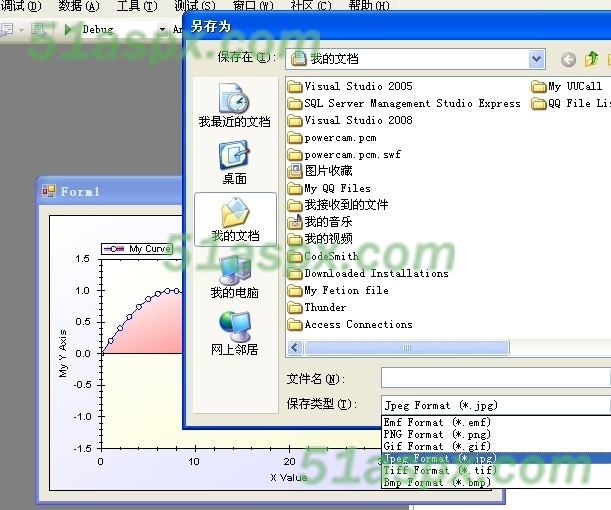Open the 测试(S) menu

(x=194, y=5)
